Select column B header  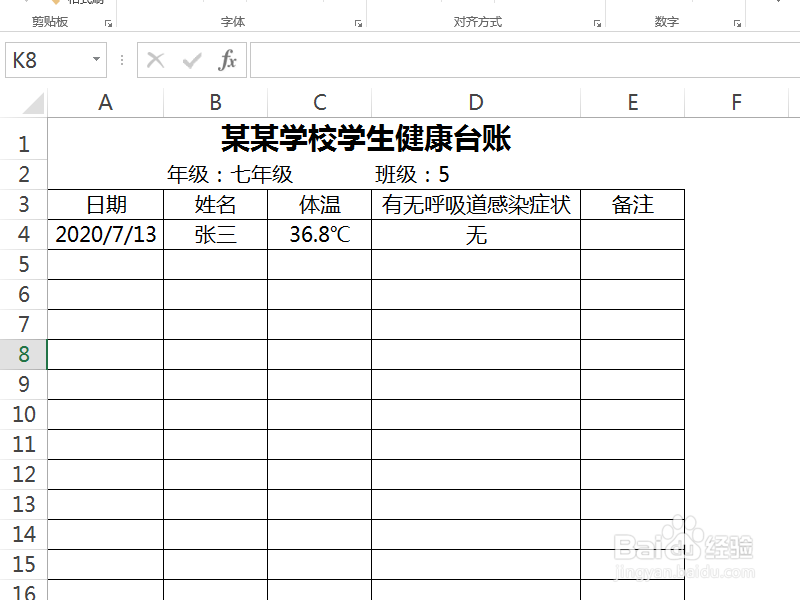coord(215,101)
